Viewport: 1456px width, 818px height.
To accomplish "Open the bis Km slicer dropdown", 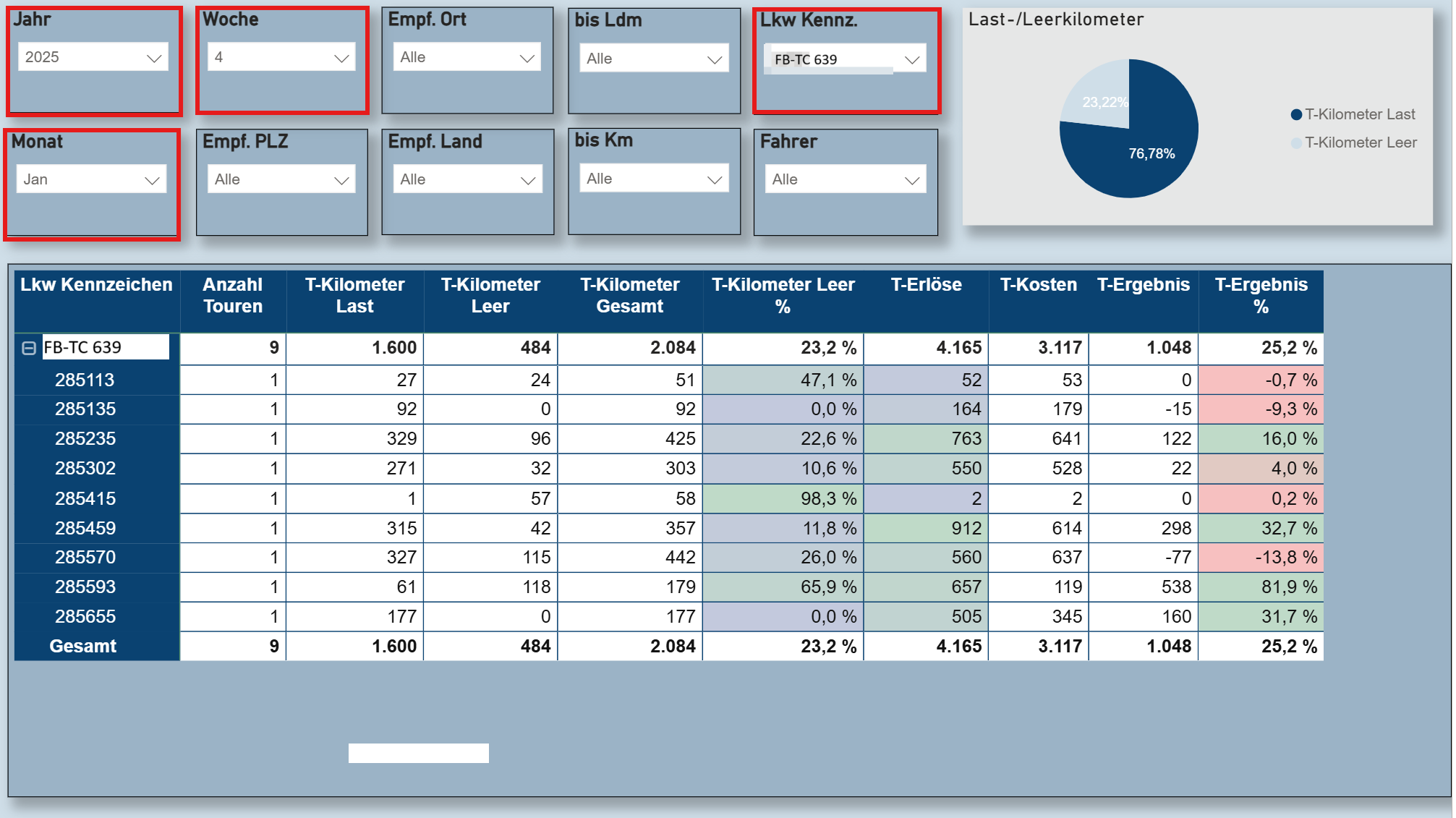I will click(x=653, y=179).
